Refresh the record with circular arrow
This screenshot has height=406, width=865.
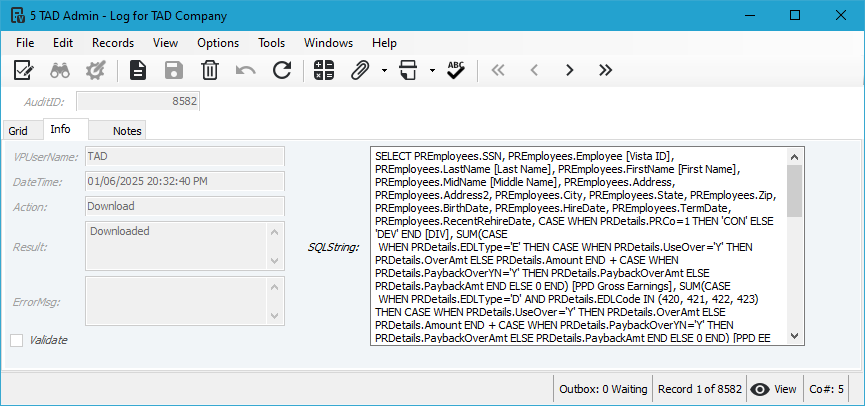point(282,70)
